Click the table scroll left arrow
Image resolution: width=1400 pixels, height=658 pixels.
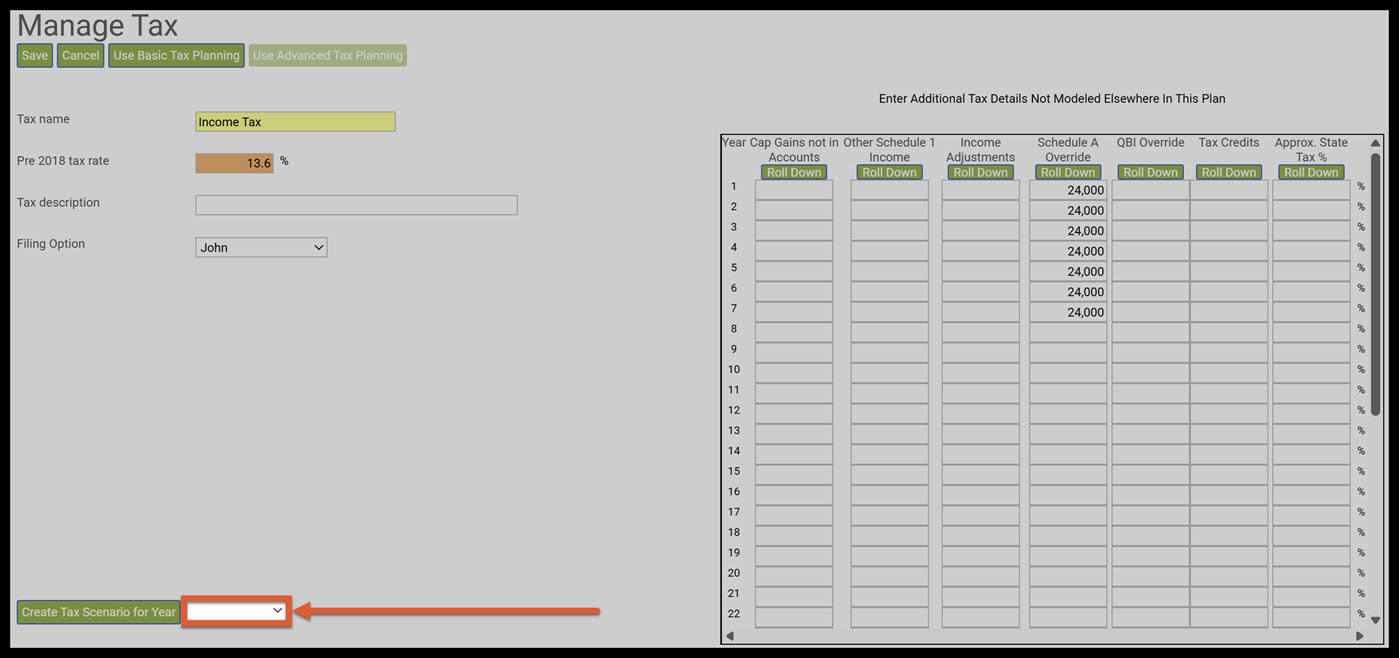(x=729, y=636)
